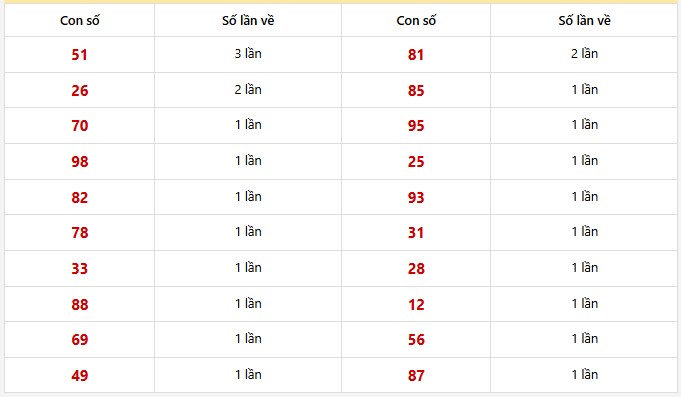Select the red number 87
This screenshot has width=681, height=397.
[416, 375]
